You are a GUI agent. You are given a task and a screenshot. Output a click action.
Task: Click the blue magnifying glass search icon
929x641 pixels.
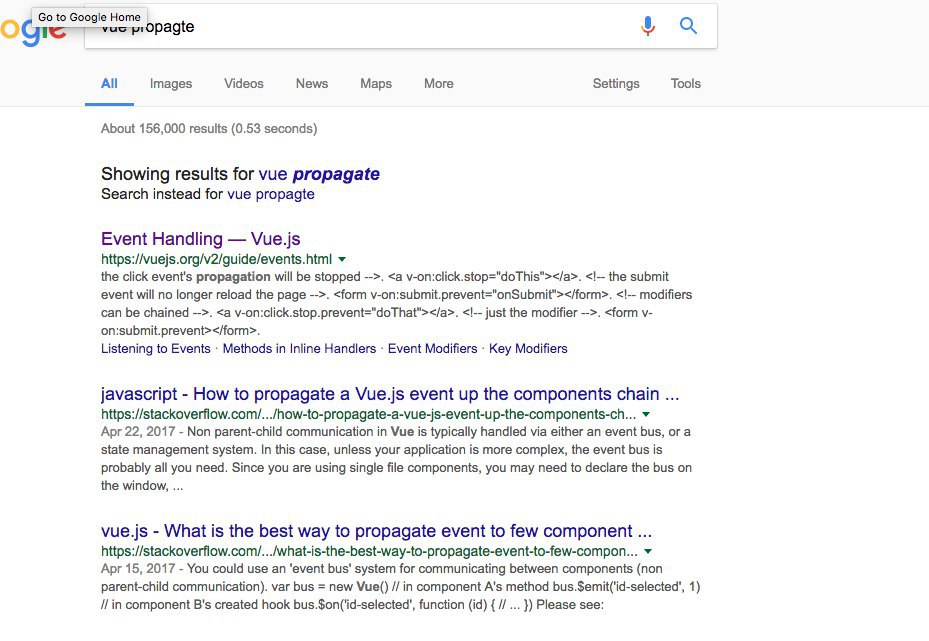coord(688,25)
